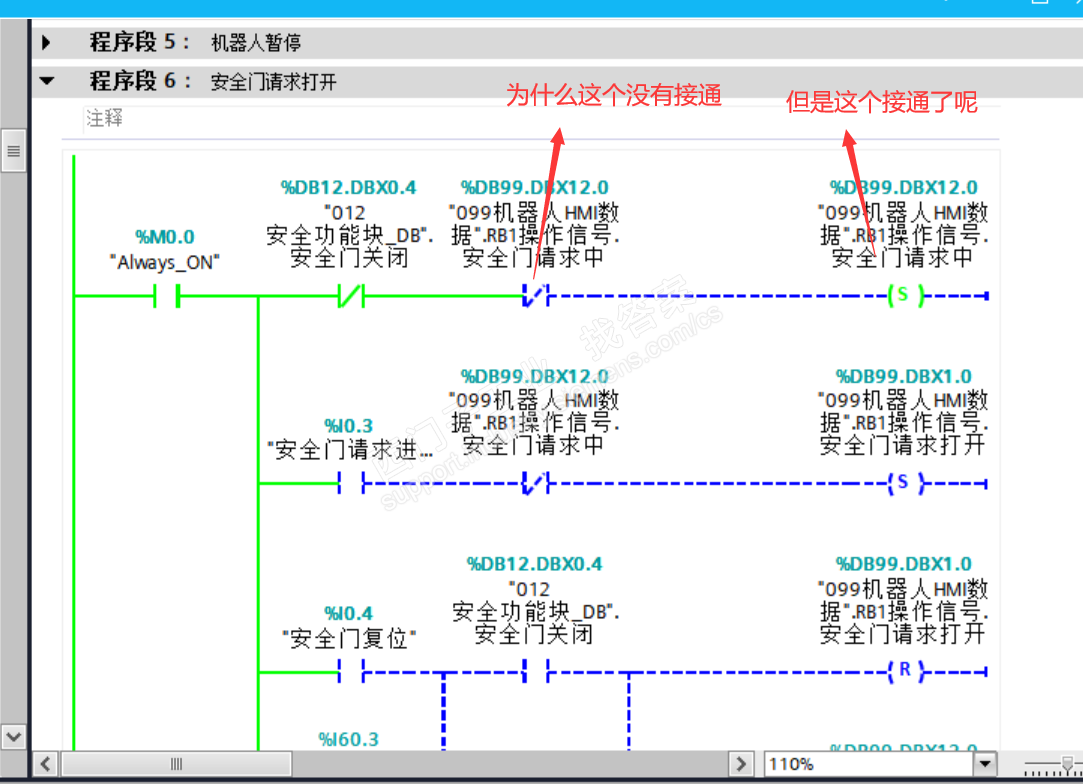The height and width of the screenshot is (784, 1083).
Task: Click the 程序段 5 title 机器人暂停
Action: 256,43
